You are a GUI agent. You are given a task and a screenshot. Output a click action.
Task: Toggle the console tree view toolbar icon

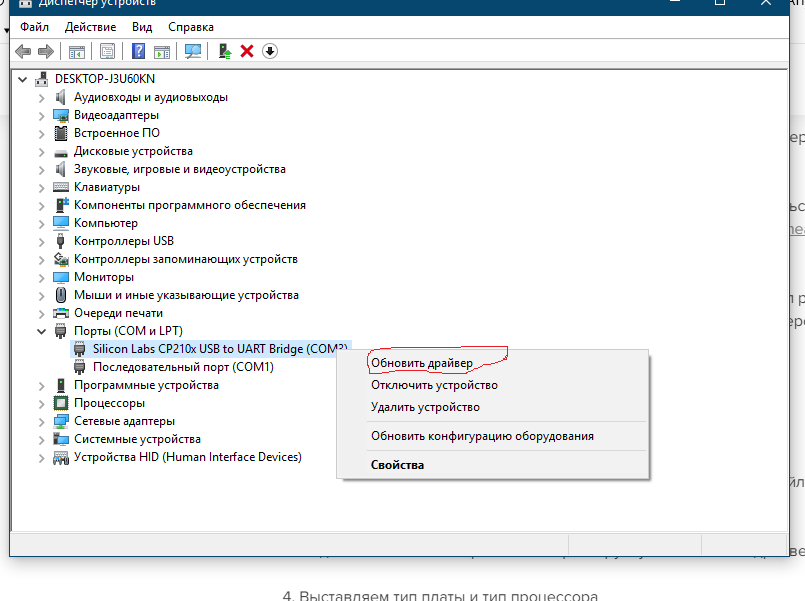76,51
